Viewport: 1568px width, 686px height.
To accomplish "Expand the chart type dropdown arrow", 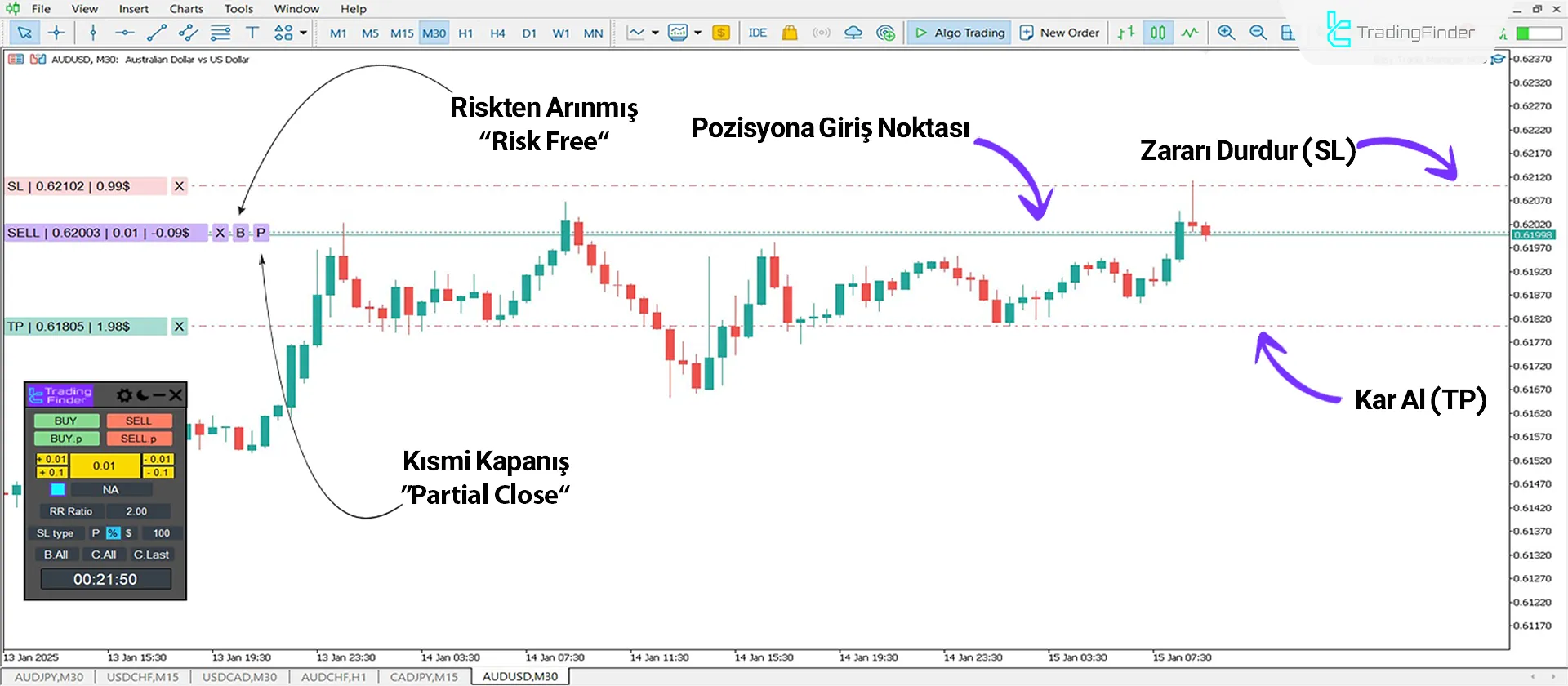I will [x=655, y=33].
